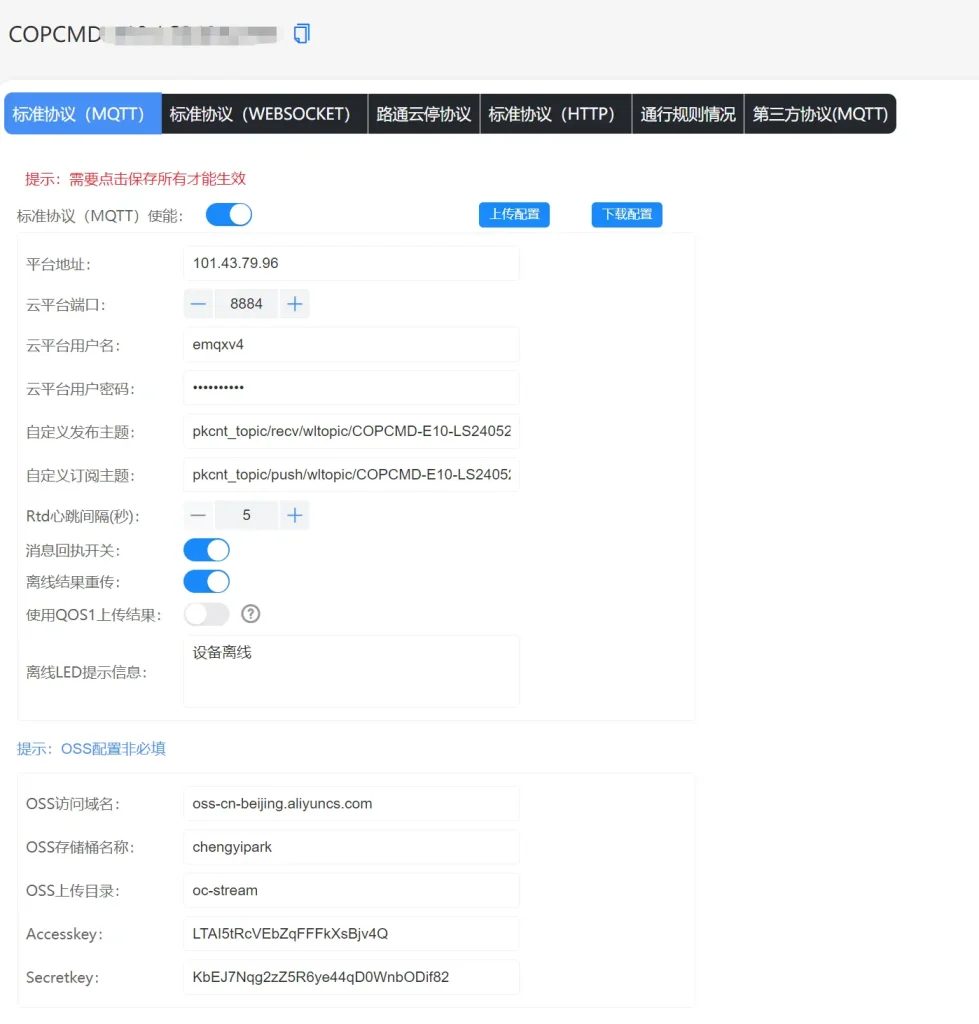Select the 云平台用户密码 password field
This screenshot has width=979, height=1024.
click(350, 388)
